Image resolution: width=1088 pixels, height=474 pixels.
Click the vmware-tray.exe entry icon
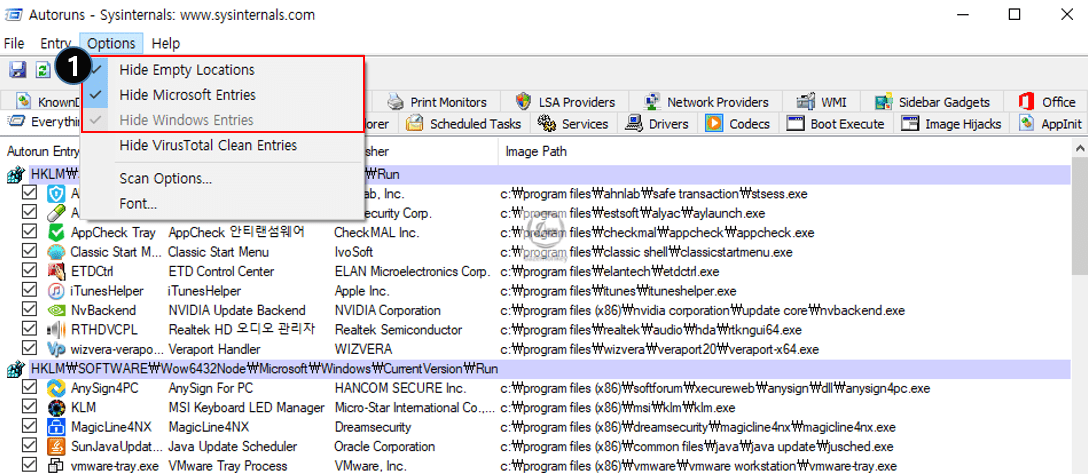click(x=56, y=466)
